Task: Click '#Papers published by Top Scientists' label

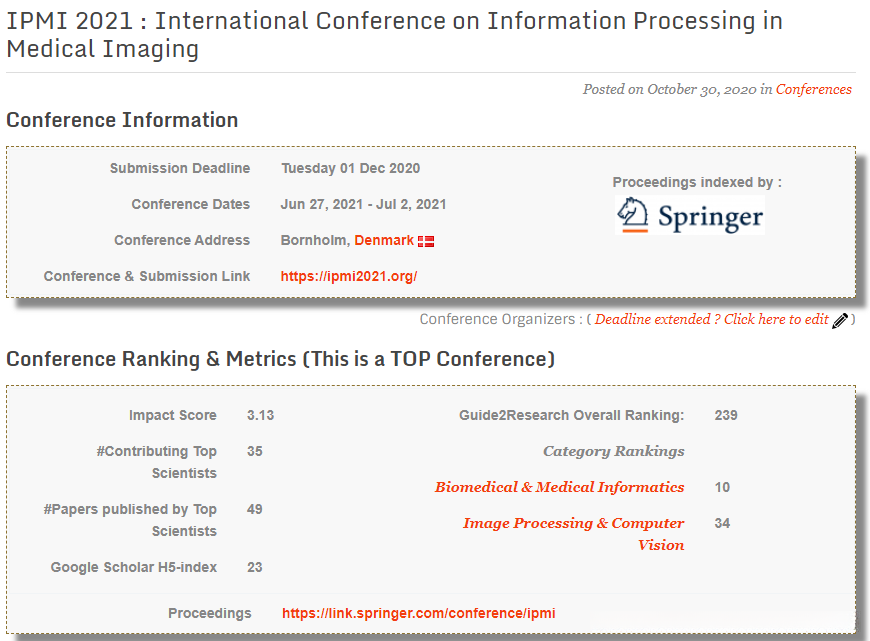Action: (130, 520)
